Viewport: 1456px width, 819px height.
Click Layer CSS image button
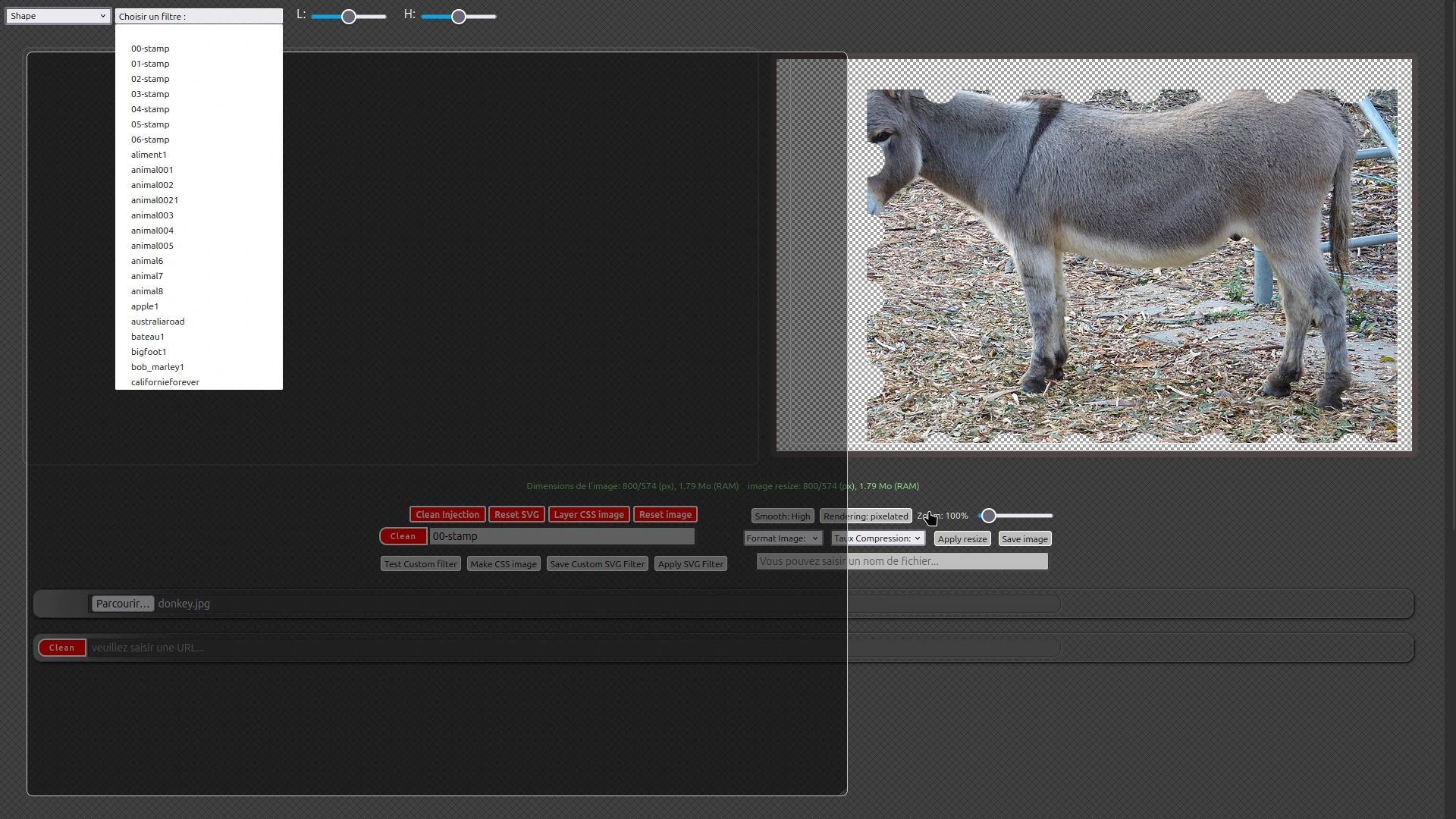[x=588, y=515]
